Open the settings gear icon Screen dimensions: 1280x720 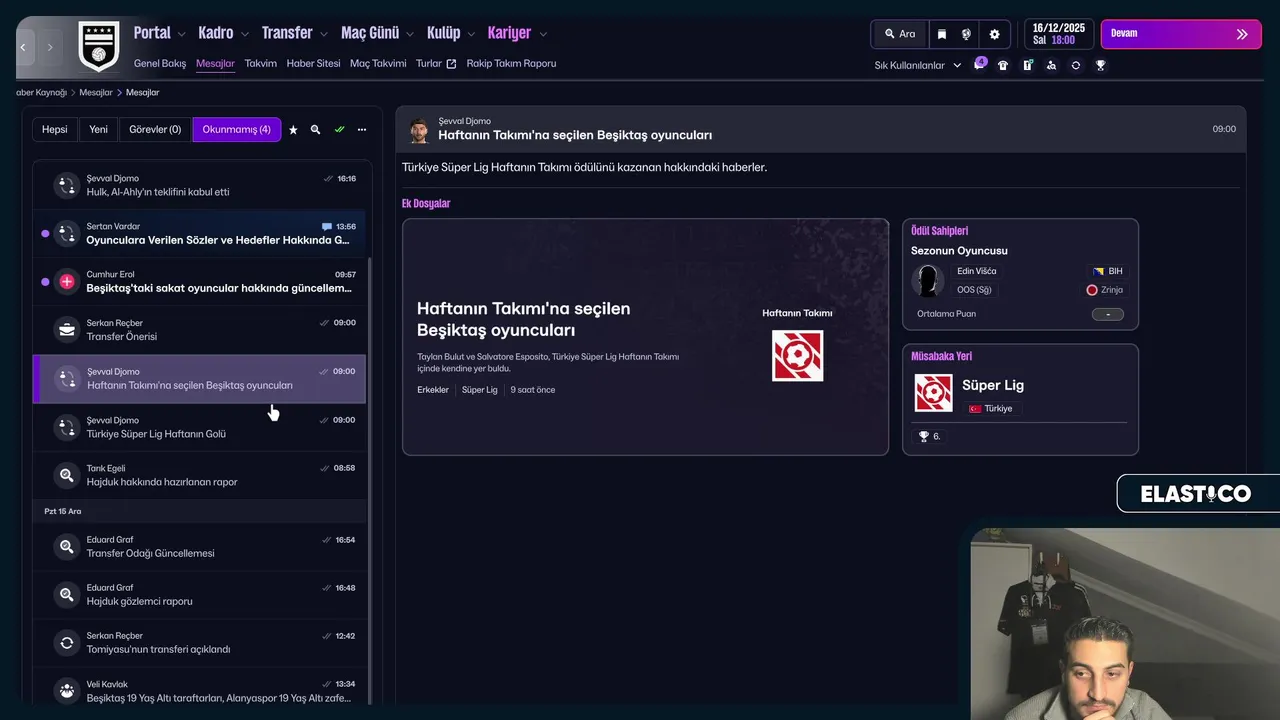tap(994, 34)
